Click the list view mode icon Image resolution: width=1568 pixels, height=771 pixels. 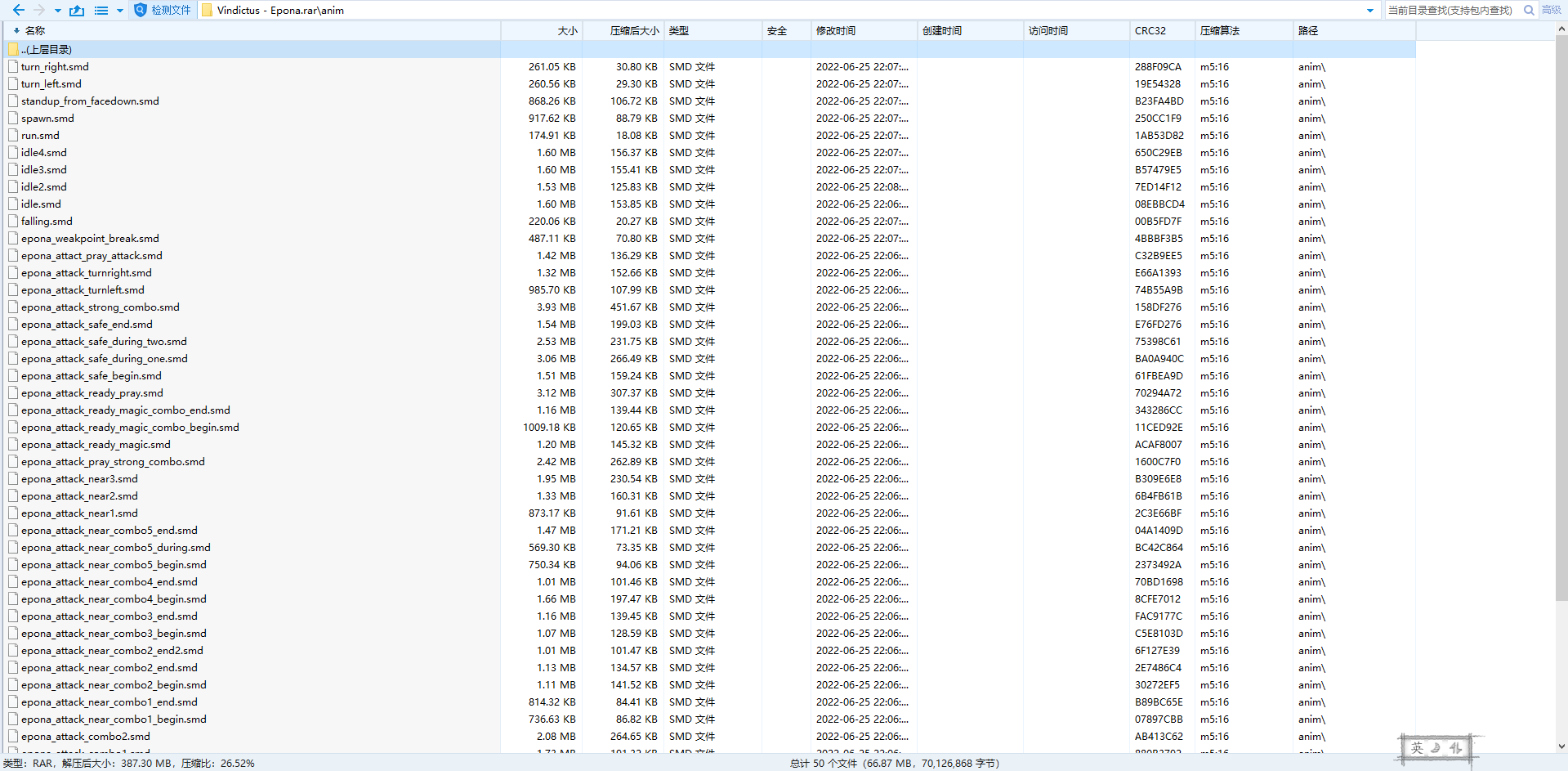coord(101,11)
